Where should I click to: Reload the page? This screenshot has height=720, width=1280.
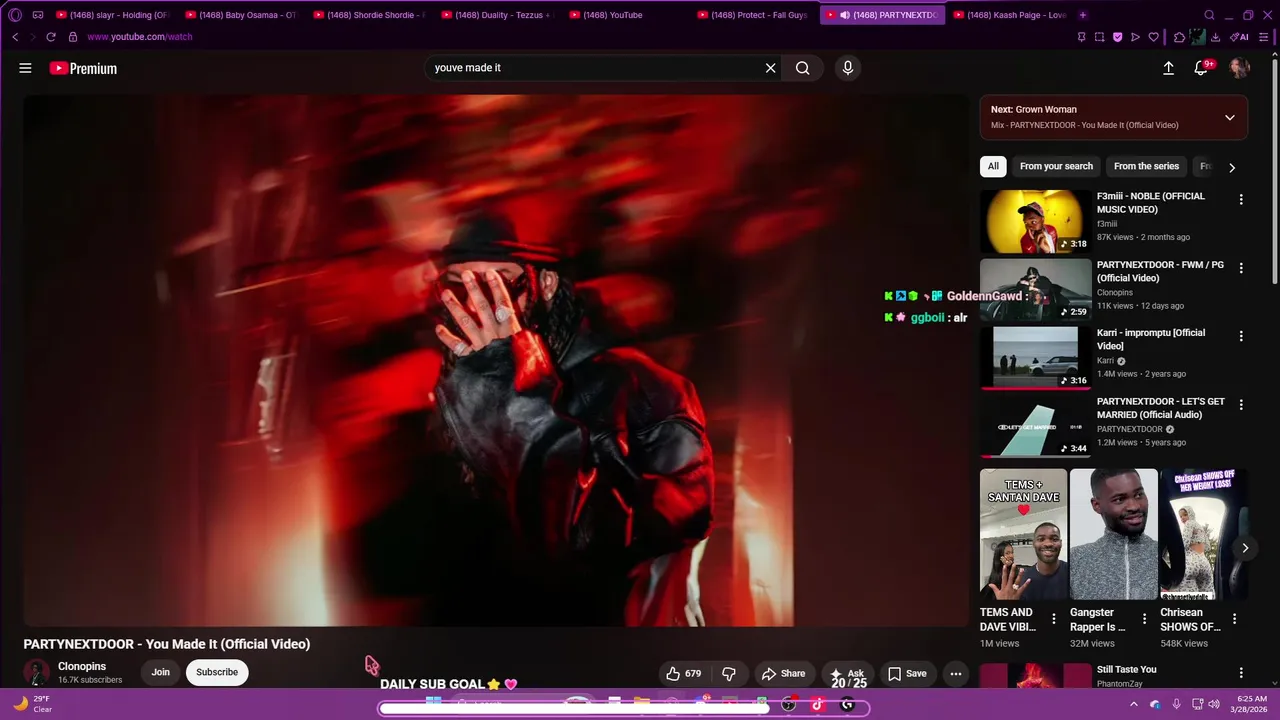coord(50,37)
